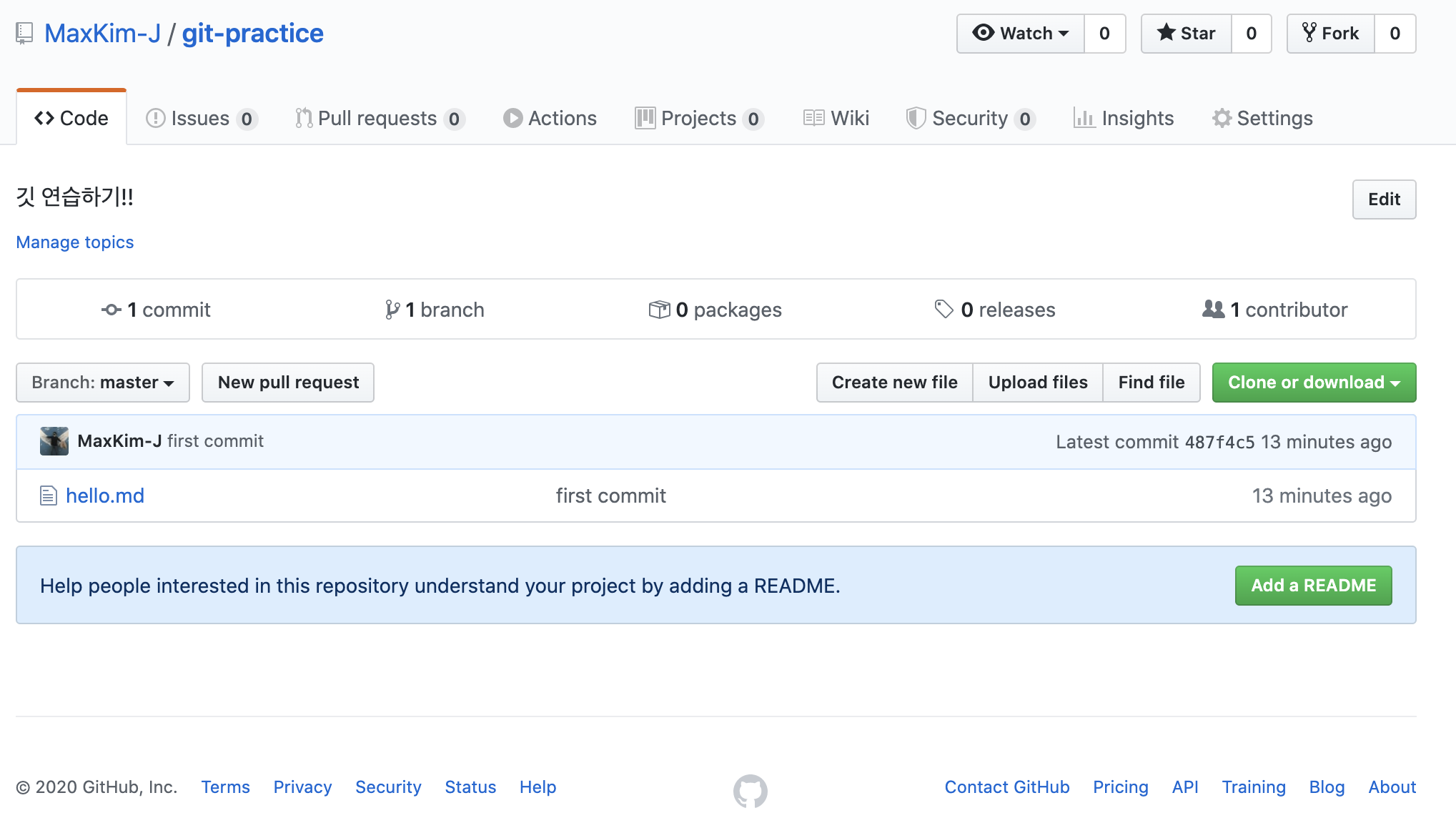
Task: Click the repository book icon beside MaxKim-J
Action: pos(24,34)
